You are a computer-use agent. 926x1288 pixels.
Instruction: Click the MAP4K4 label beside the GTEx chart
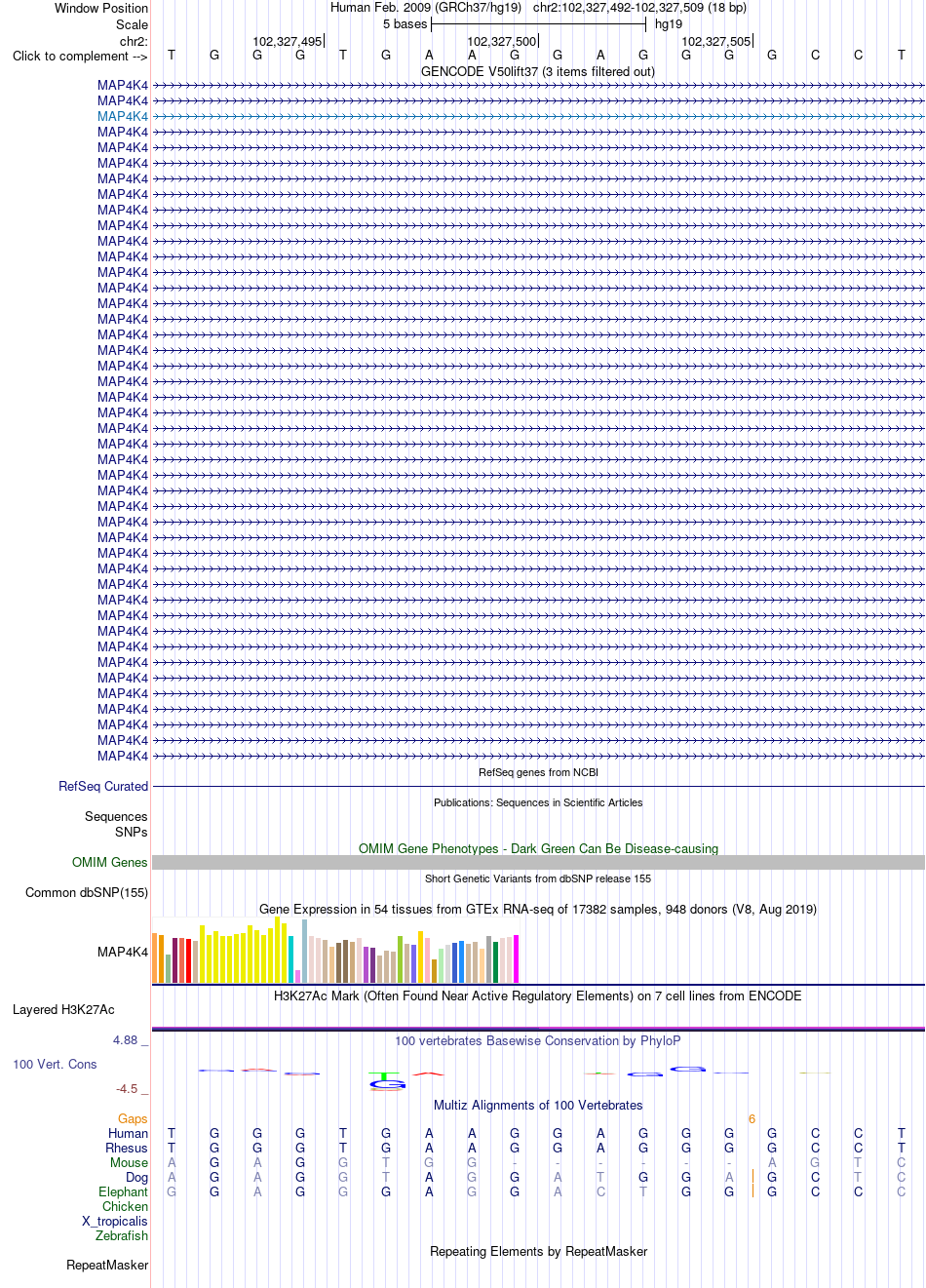pyautogui.click(x=123, y=952)
